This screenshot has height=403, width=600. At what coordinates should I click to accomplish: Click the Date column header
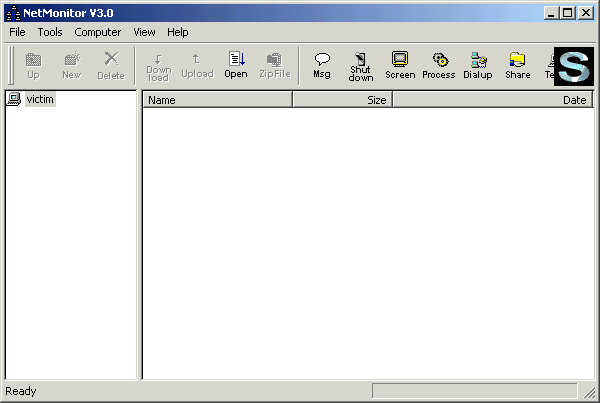pyautogui.click(x=492, y=100)
